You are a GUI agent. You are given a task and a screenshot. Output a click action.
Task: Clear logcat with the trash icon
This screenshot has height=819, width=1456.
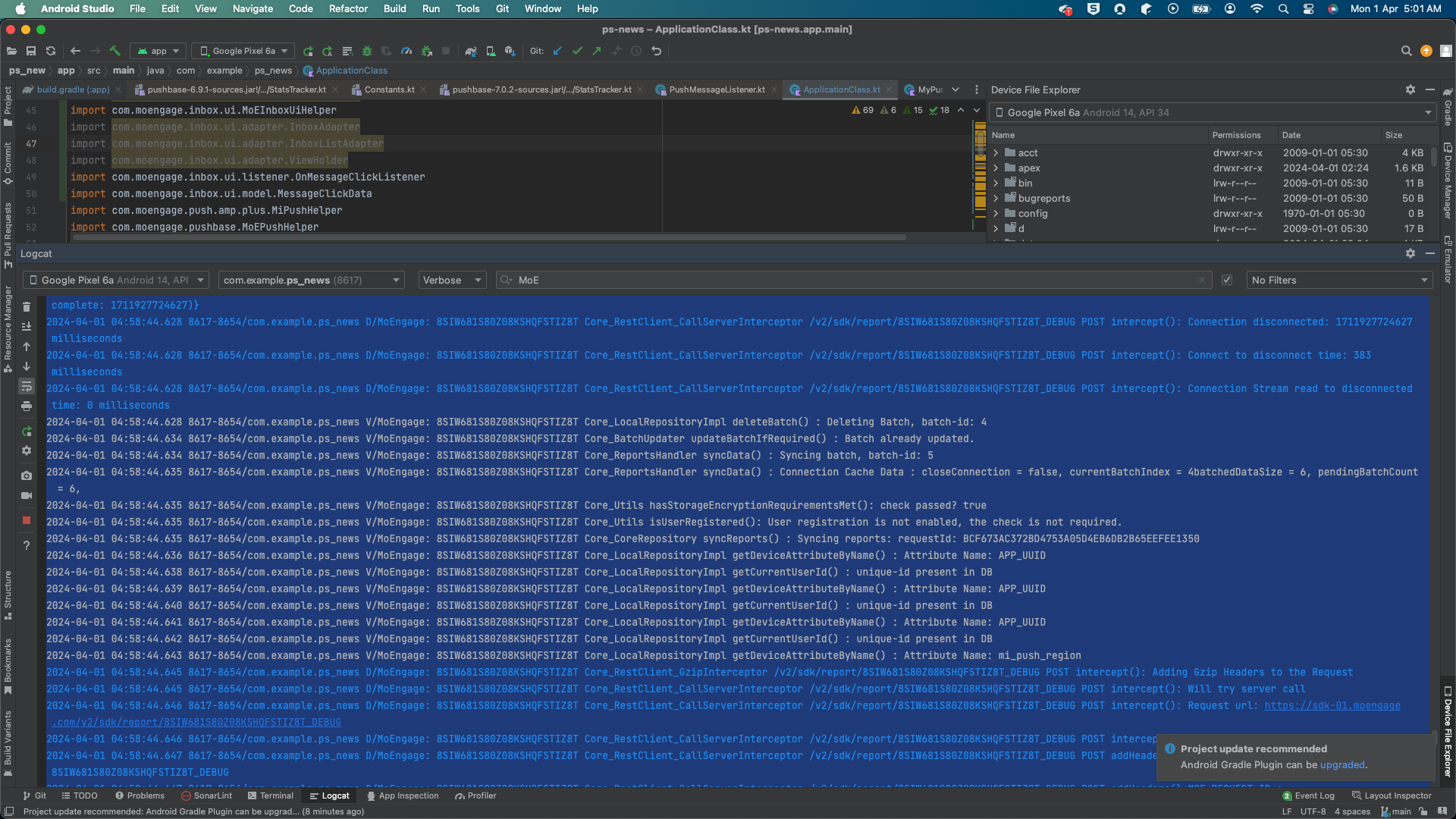pyautogui.click(x=27, y=306)
